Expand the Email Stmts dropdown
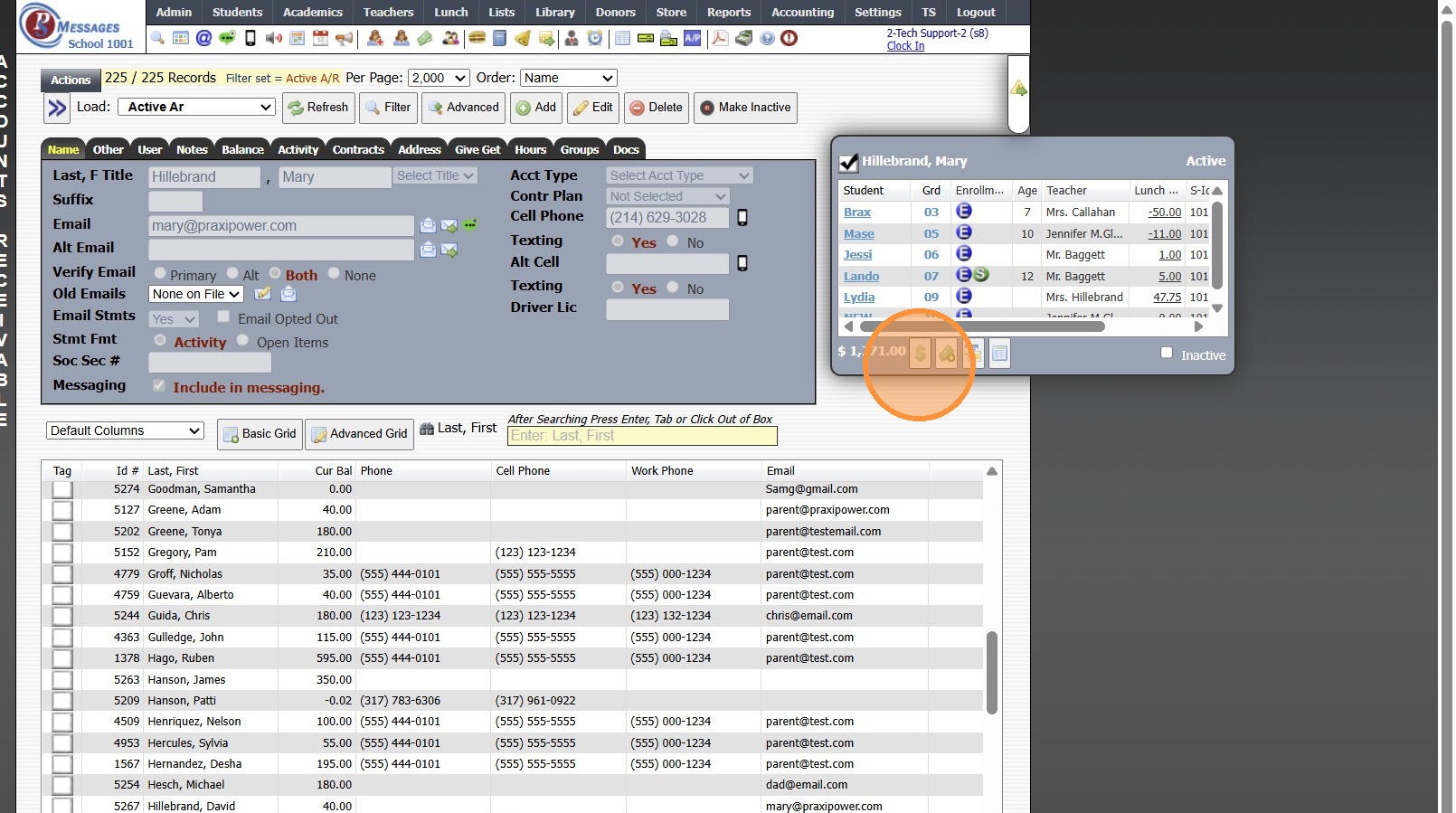1456x813 pixels. (174, 319)
